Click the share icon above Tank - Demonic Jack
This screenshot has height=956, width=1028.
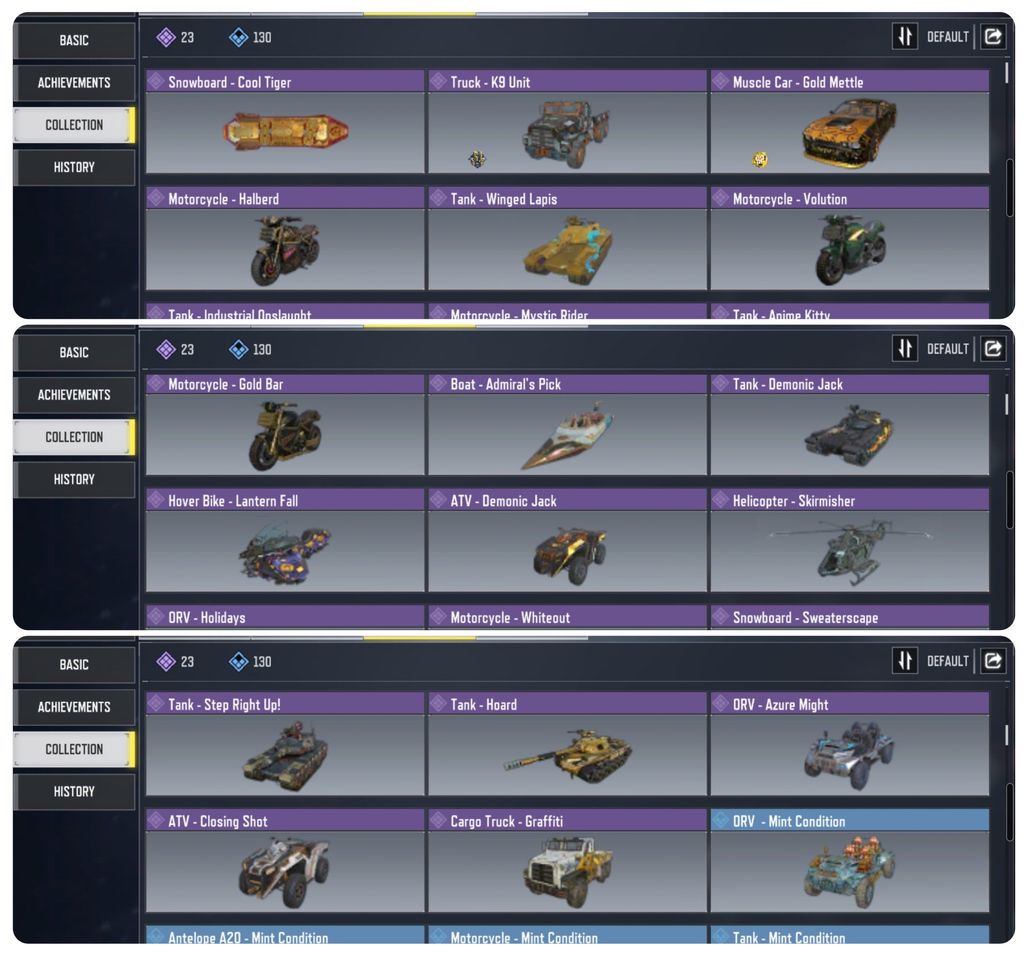pos(993,349)
